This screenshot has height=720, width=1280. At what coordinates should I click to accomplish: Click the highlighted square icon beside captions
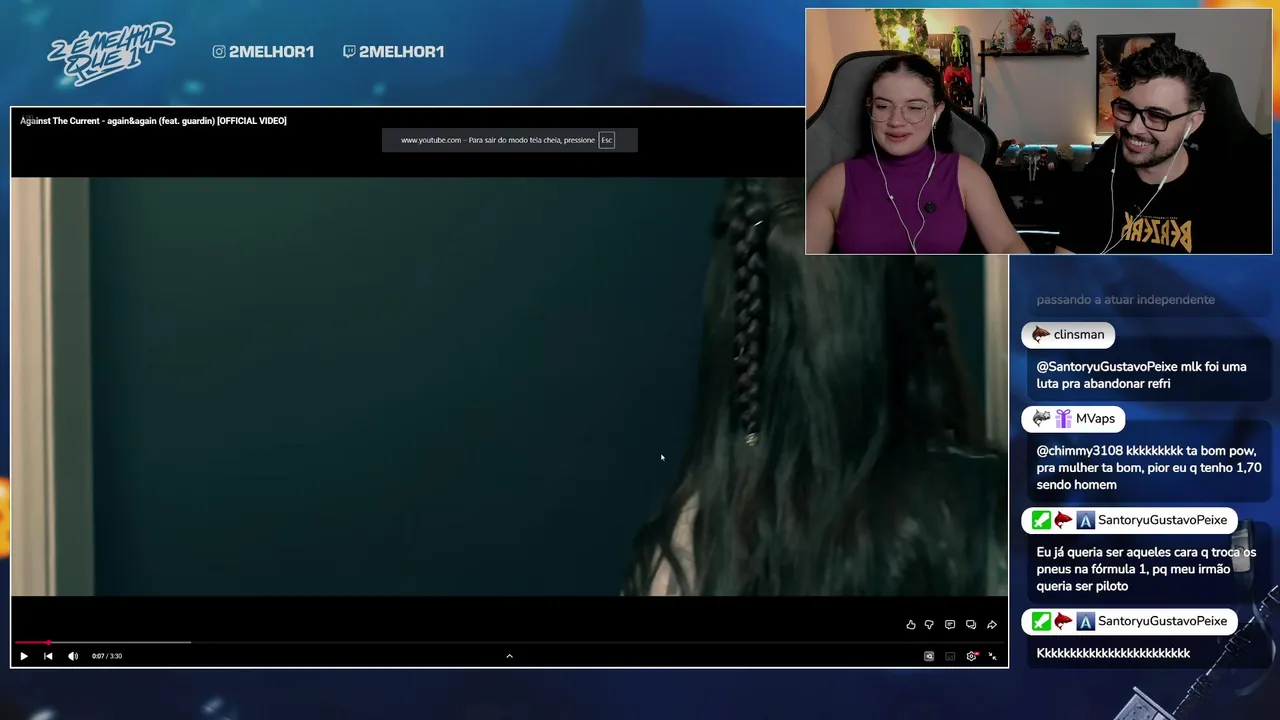point(929,657)
